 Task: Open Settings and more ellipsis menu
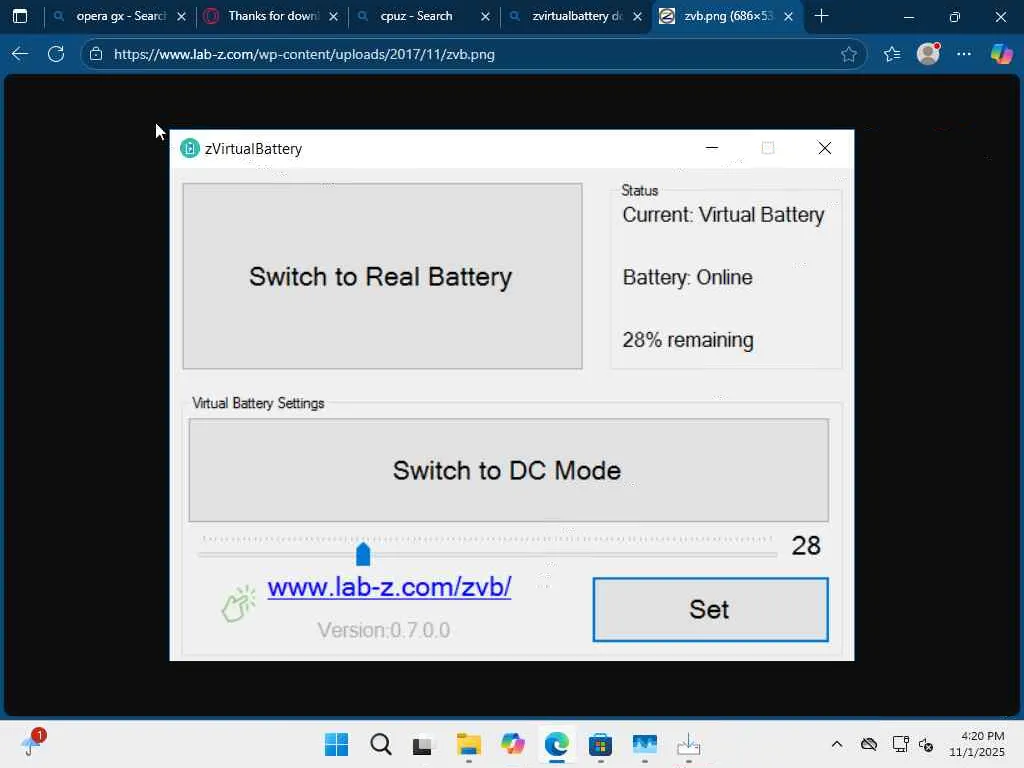964,54
